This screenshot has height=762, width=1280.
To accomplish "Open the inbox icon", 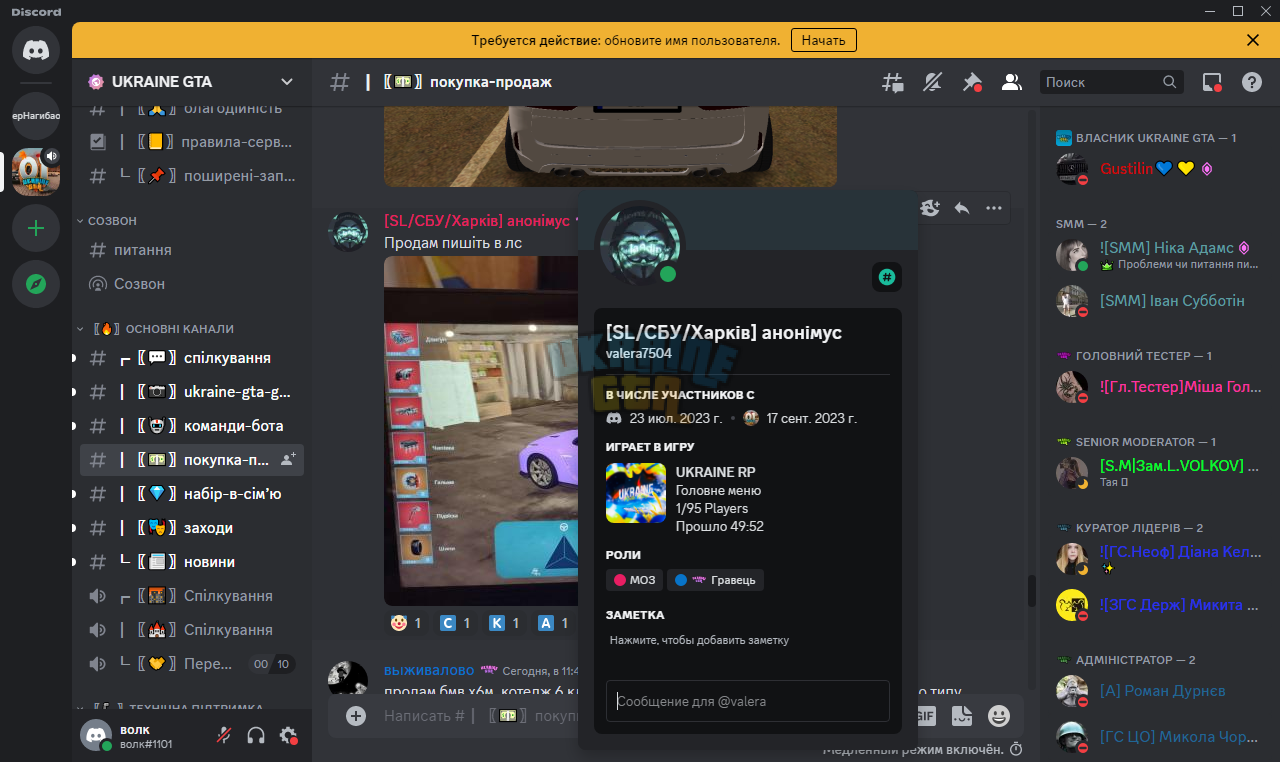I will 1212,82.
